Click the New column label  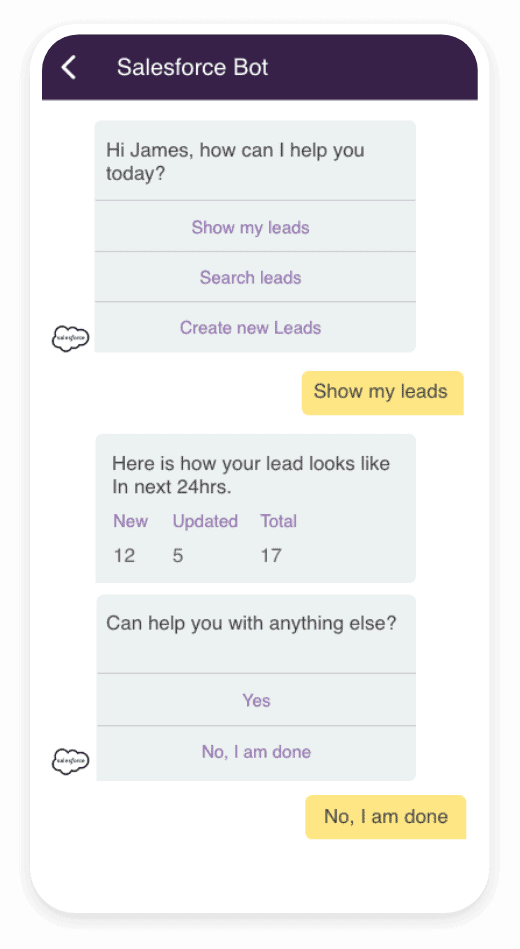[x=130, y=520]
